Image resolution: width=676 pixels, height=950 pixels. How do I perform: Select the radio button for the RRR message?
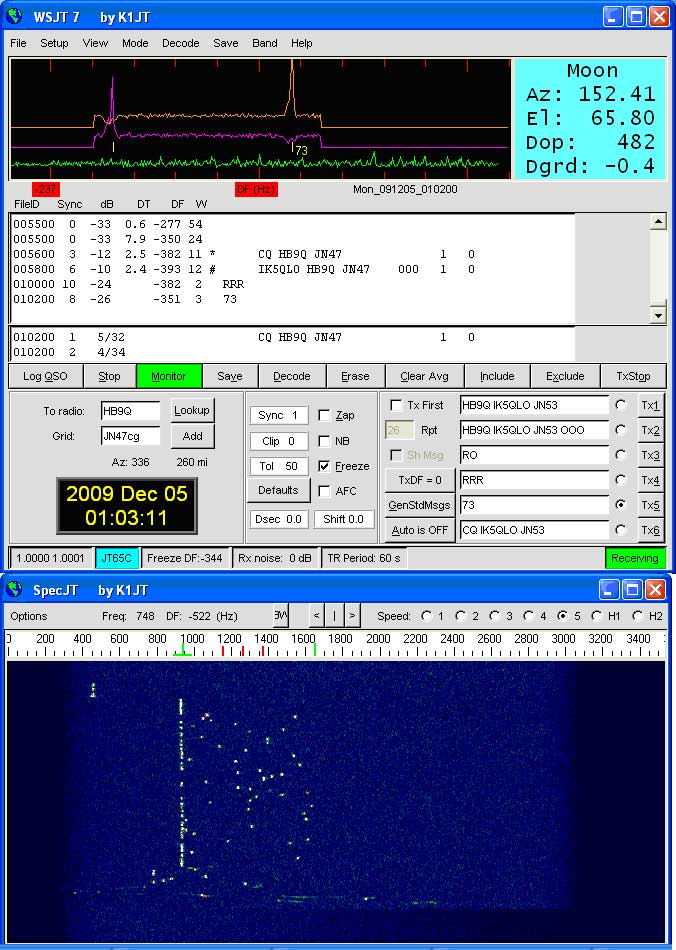pyautogui.click(x=620, y=480)
